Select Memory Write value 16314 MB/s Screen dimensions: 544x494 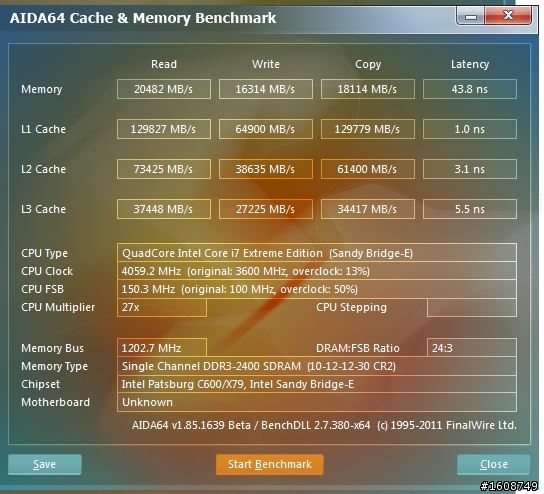[266, 89]
